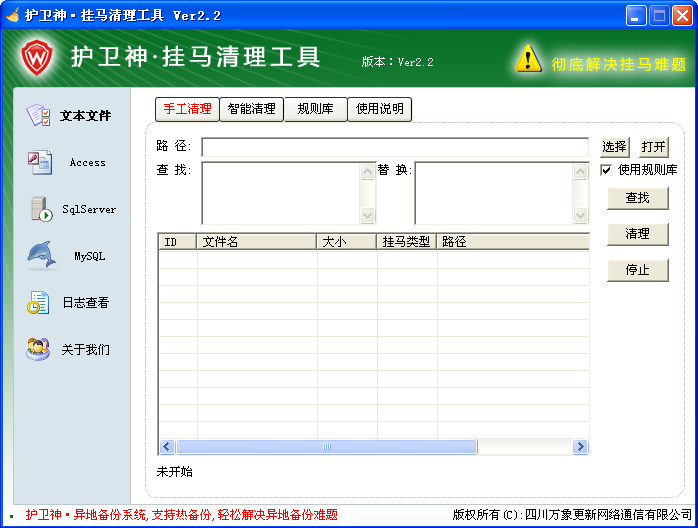The height and width of the screenshot is (528, 698).
Task: Click the horizontal scrollbar right arrow in results list
Action: (x=580, y=447)
